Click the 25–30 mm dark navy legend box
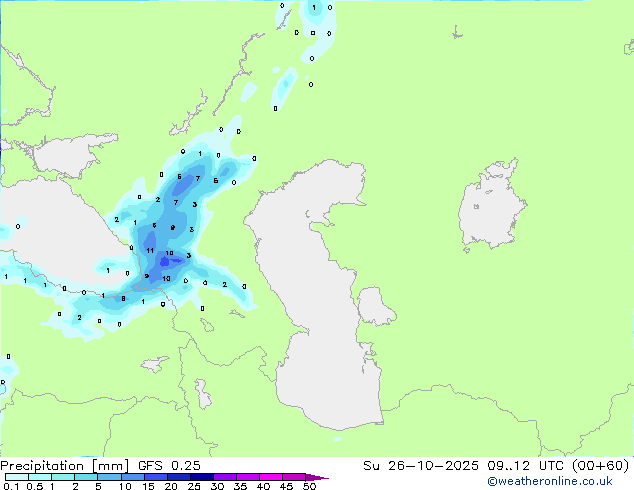This screenshot has width=634, height=490. click(202, 477)
